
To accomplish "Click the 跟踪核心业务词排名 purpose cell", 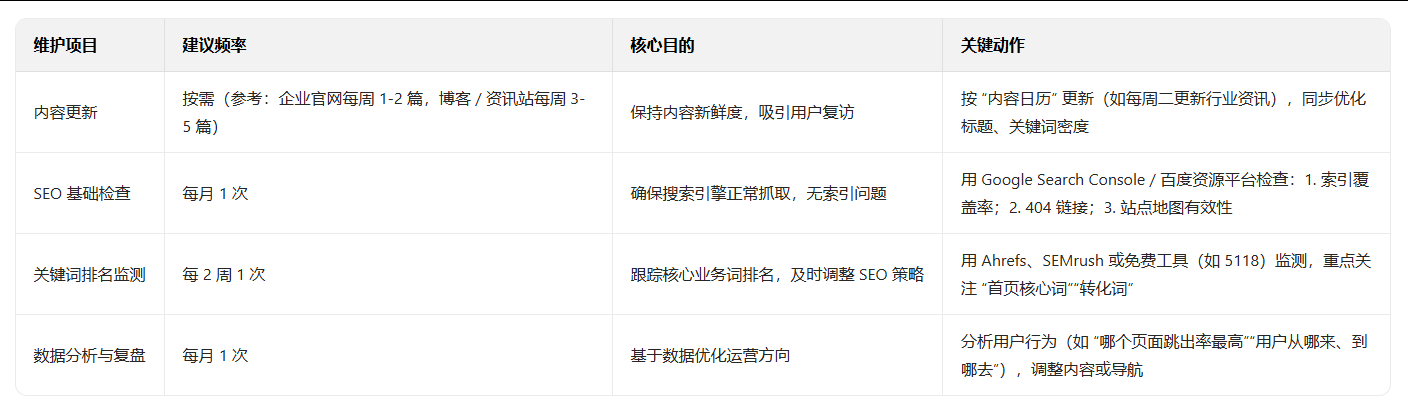I will [776, 275].
